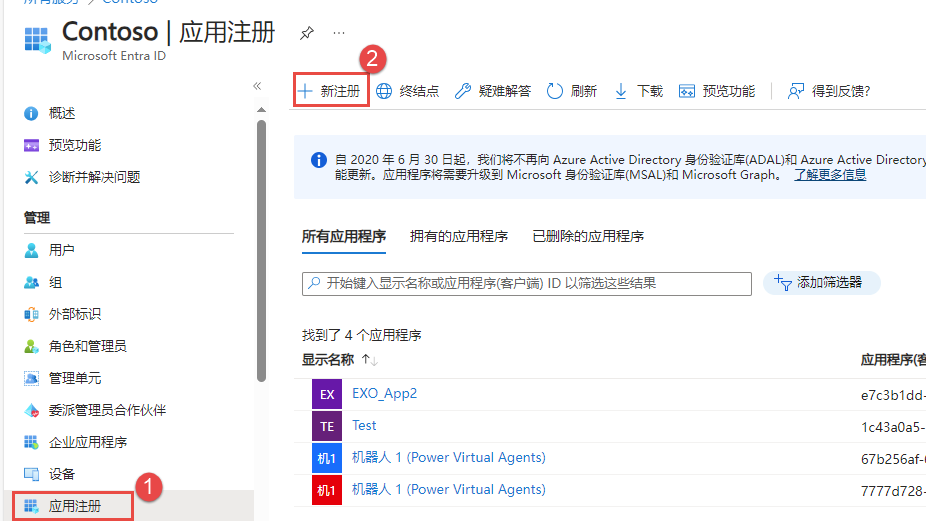Open the EXO_App2 application link
The image size is (926, 521).
pos(384,393)
